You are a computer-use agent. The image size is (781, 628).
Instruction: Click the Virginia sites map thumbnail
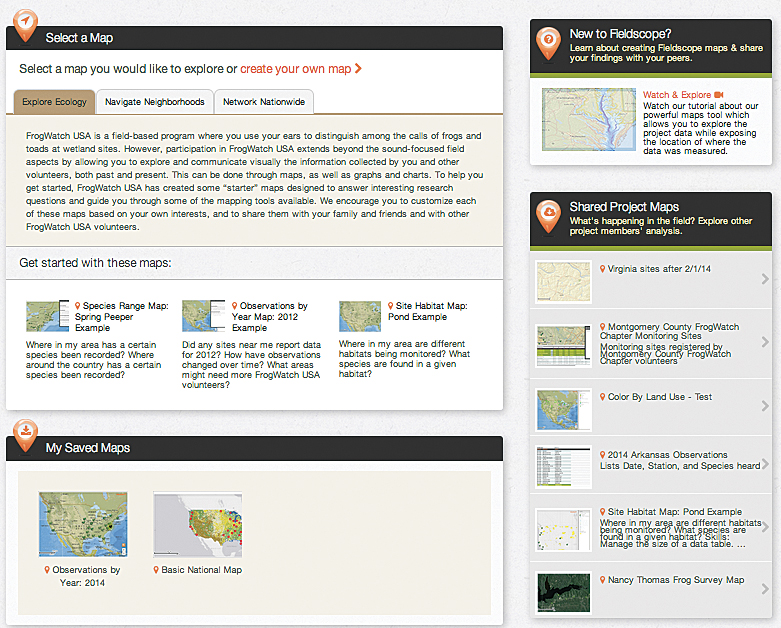click(563, 282)
